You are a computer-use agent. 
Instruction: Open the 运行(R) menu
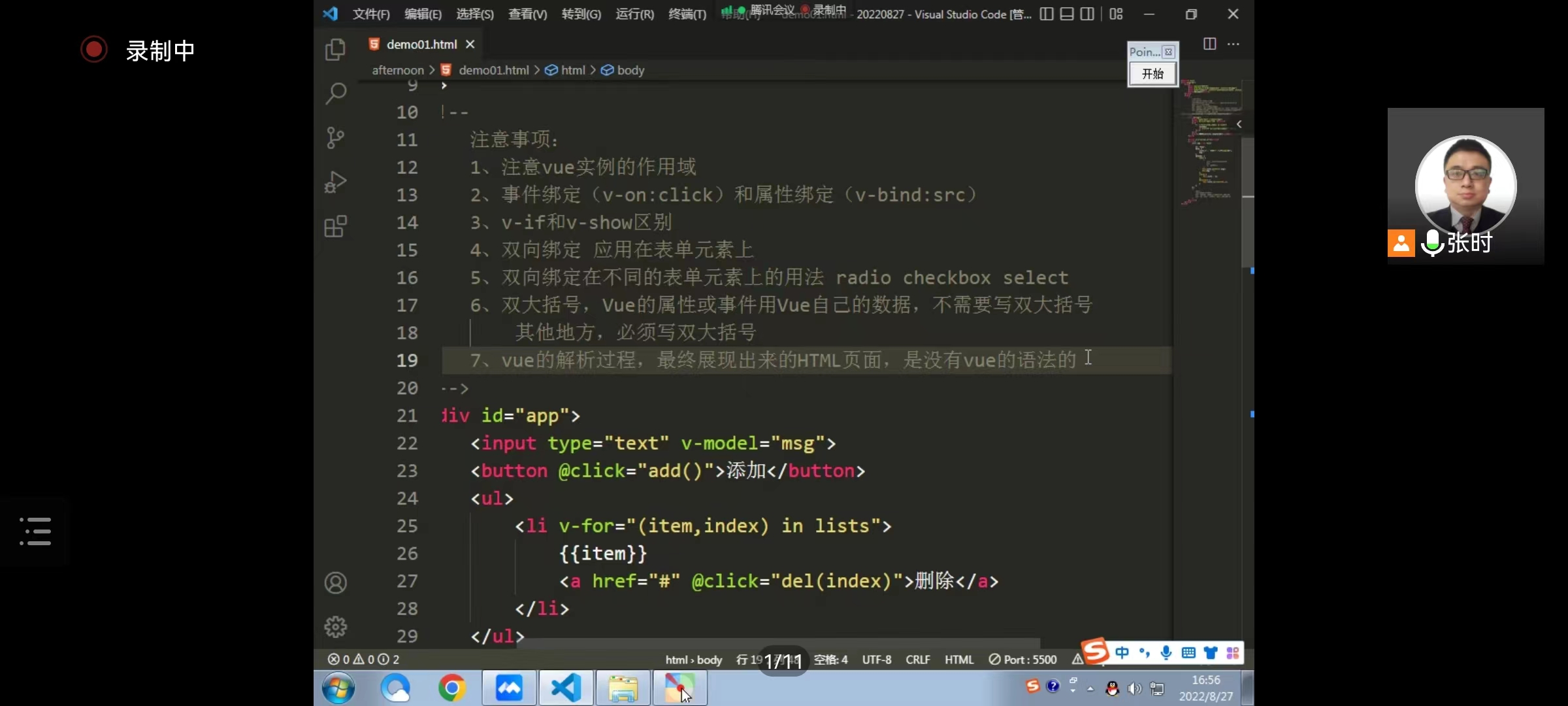pos(634,14)
